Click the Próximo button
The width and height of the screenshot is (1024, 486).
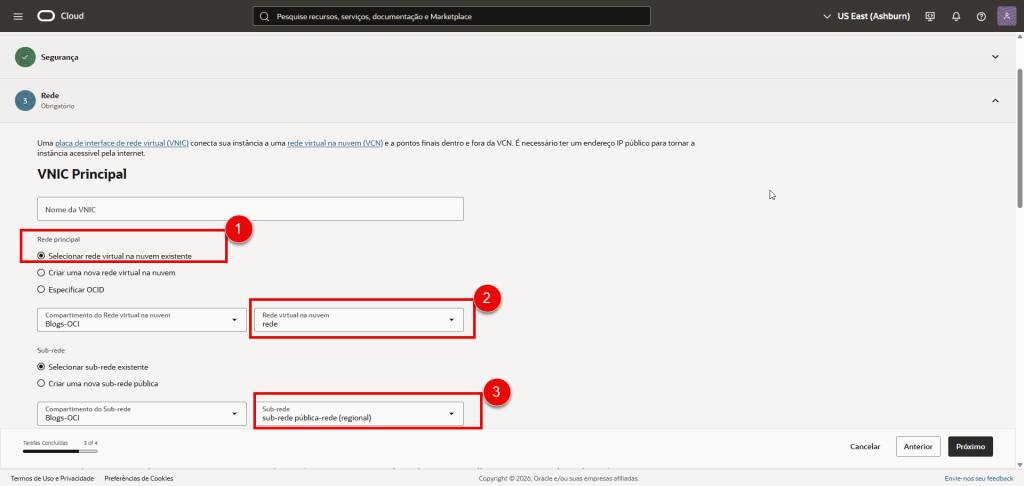(970, 447)
